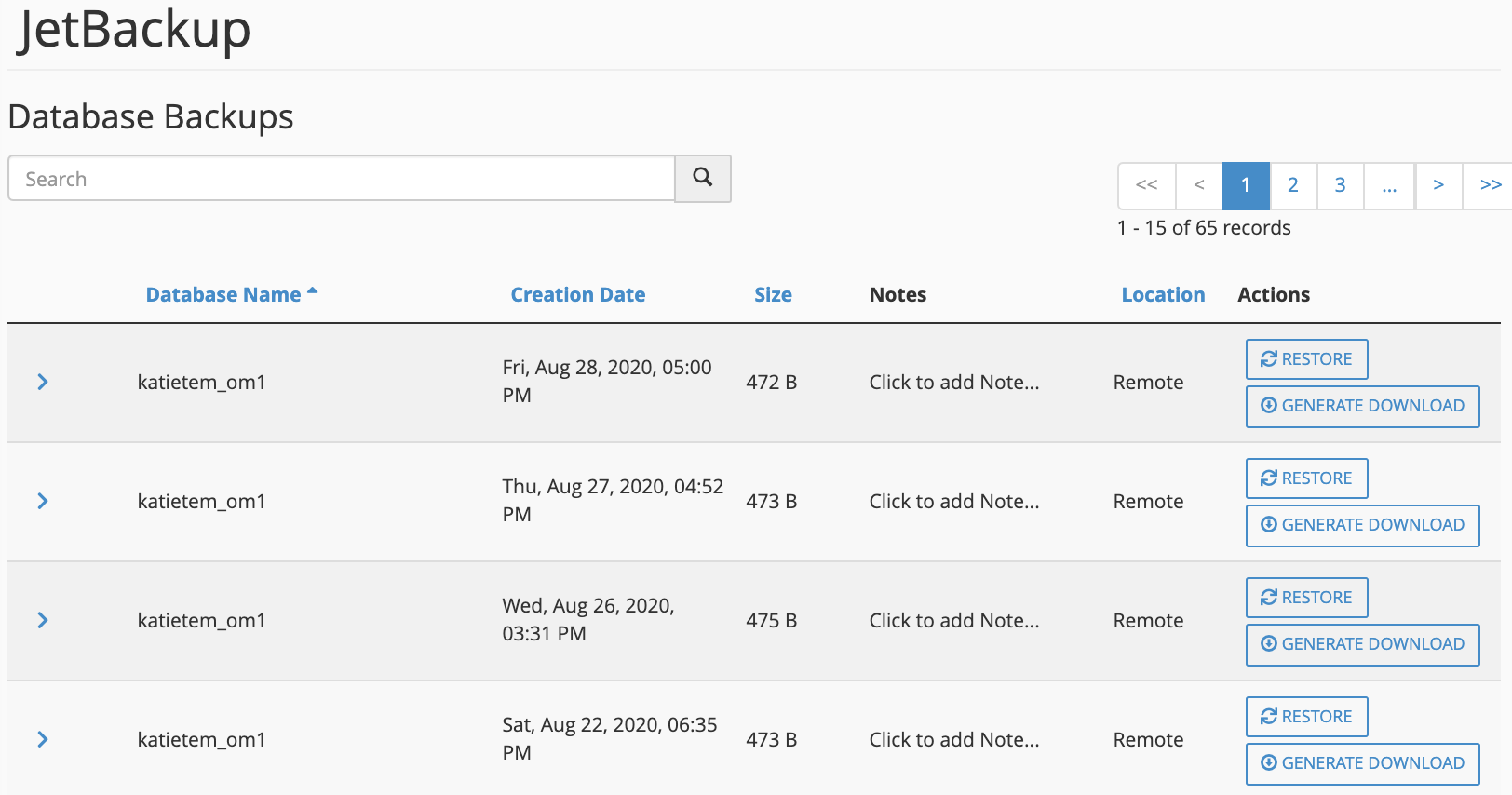Select page 1 in pagination
The height and width of the screenshot is (795, 1512).
pyautogui.click(x=1246, y=185)
